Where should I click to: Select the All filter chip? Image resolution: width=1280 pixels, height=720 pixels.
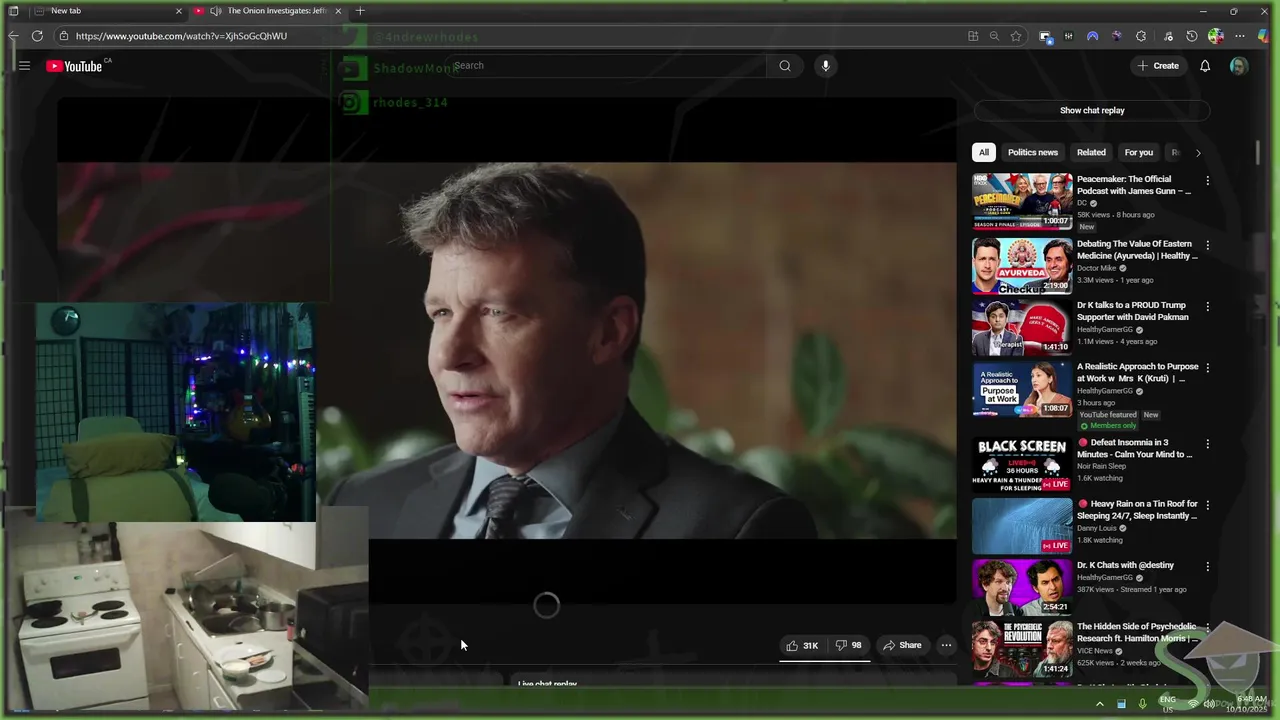[984, 153]
